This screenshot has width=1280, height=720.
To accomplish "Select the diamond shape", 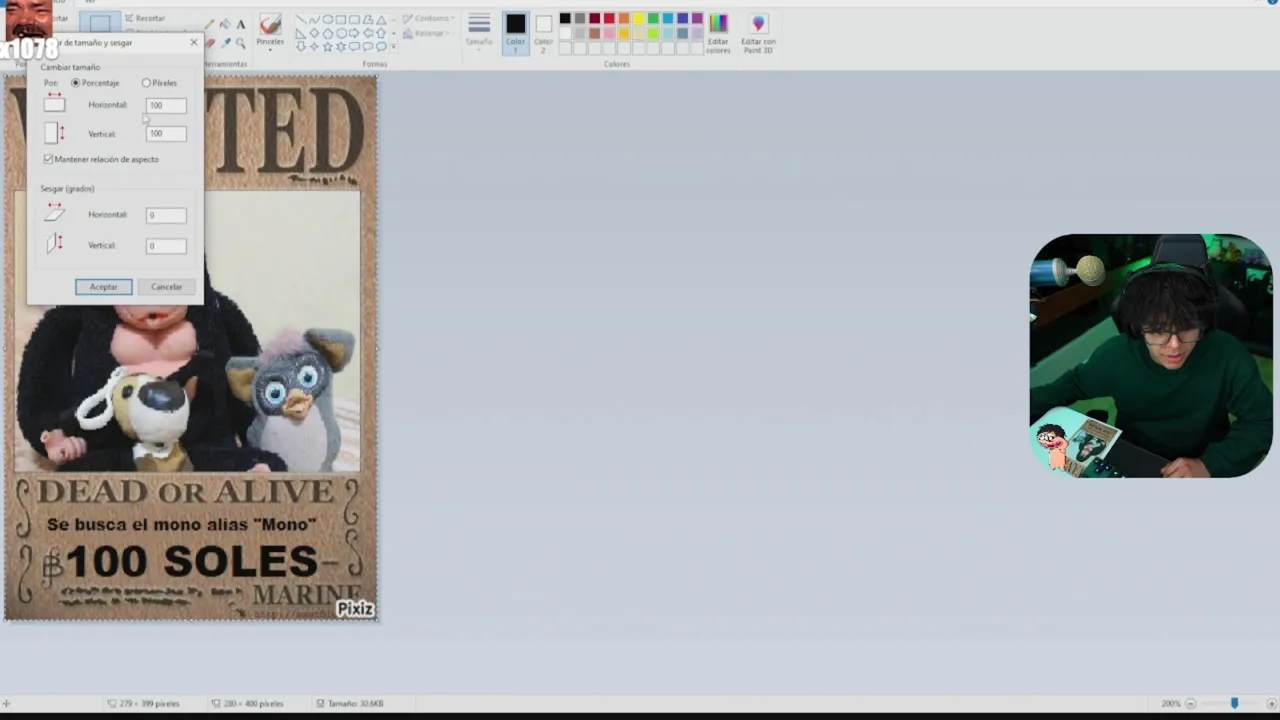I will pos(314,33).
